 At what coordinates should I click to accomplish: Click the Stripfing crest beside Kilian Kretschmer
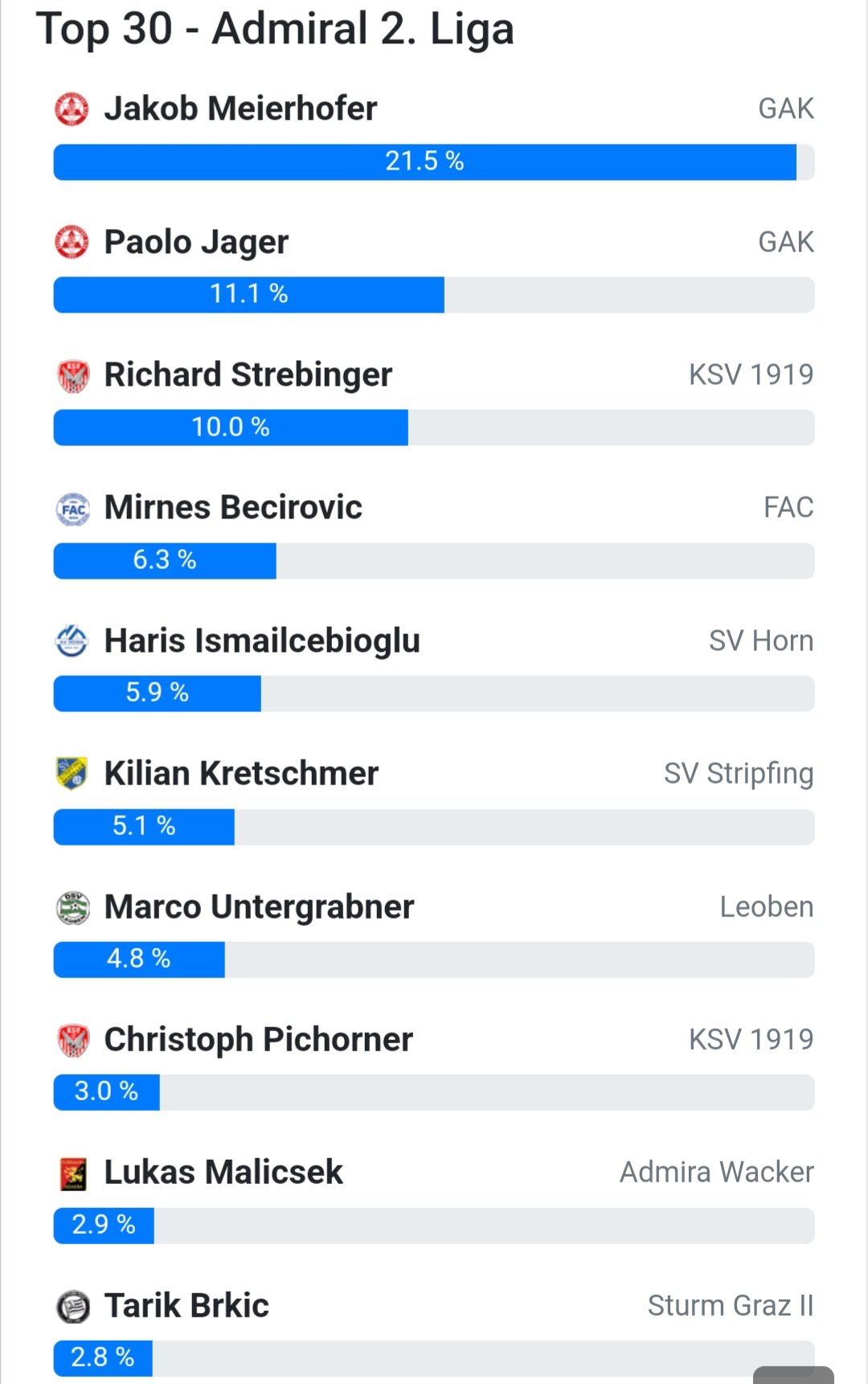click(72, 774)
